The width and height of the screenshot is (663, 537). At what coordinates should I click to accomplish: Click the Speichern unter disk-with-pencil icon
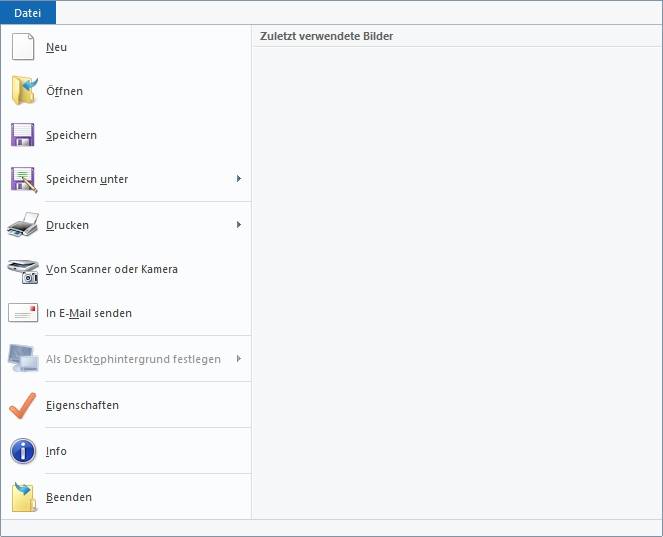coord(24,179)
